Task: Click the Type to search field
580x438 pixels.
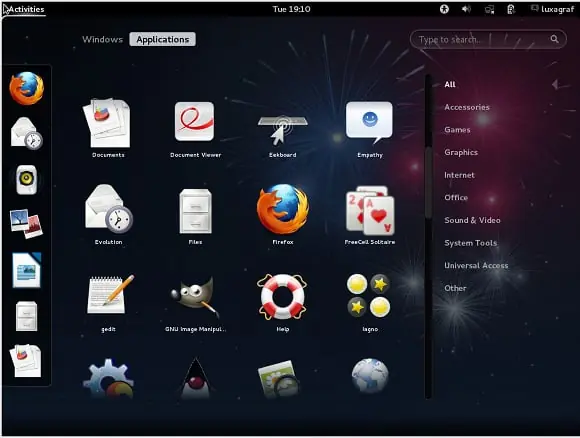Action: point(488,39)
